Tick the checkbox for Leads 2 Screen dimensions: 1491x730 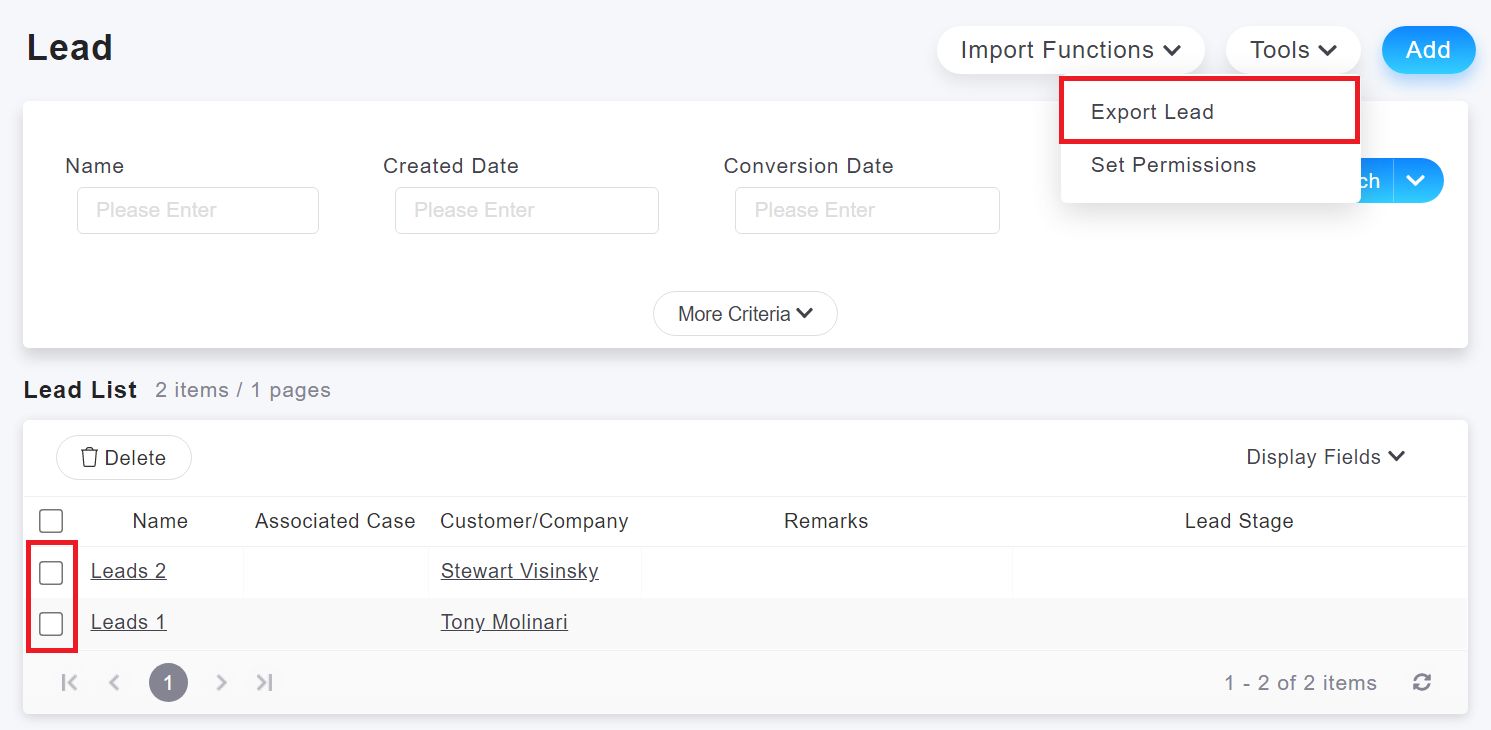click(51, 572)
